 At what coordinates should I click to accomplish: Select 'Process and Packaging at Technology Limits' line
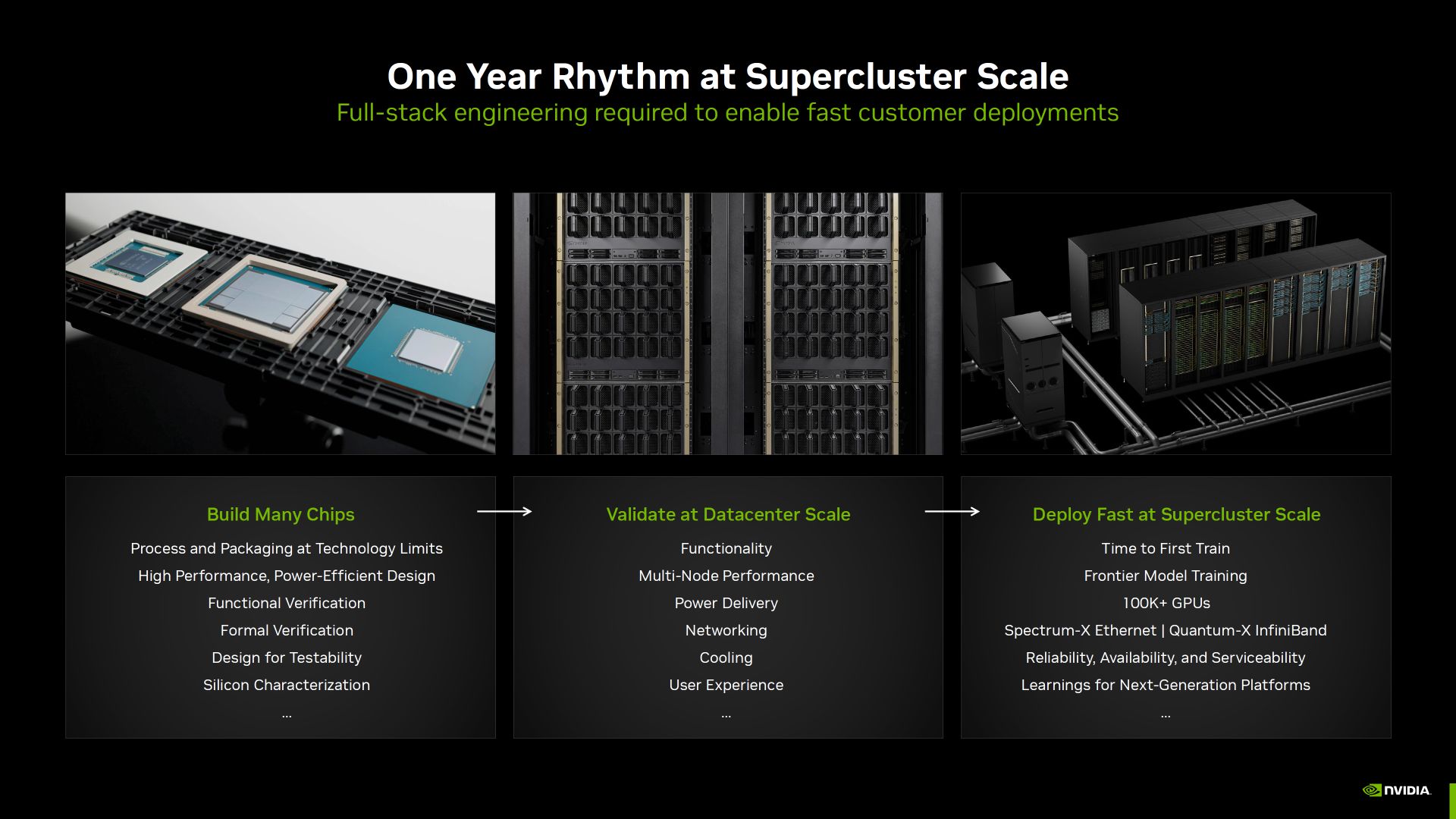[x=287, y=548]
